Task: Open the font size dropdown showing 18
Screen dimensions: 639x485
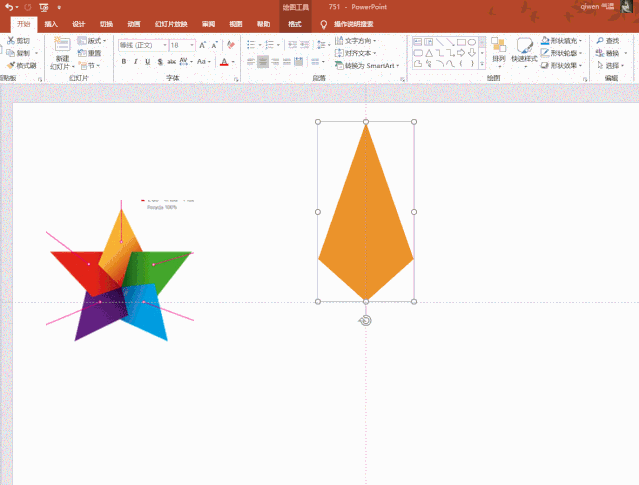Action: point(182,45)
